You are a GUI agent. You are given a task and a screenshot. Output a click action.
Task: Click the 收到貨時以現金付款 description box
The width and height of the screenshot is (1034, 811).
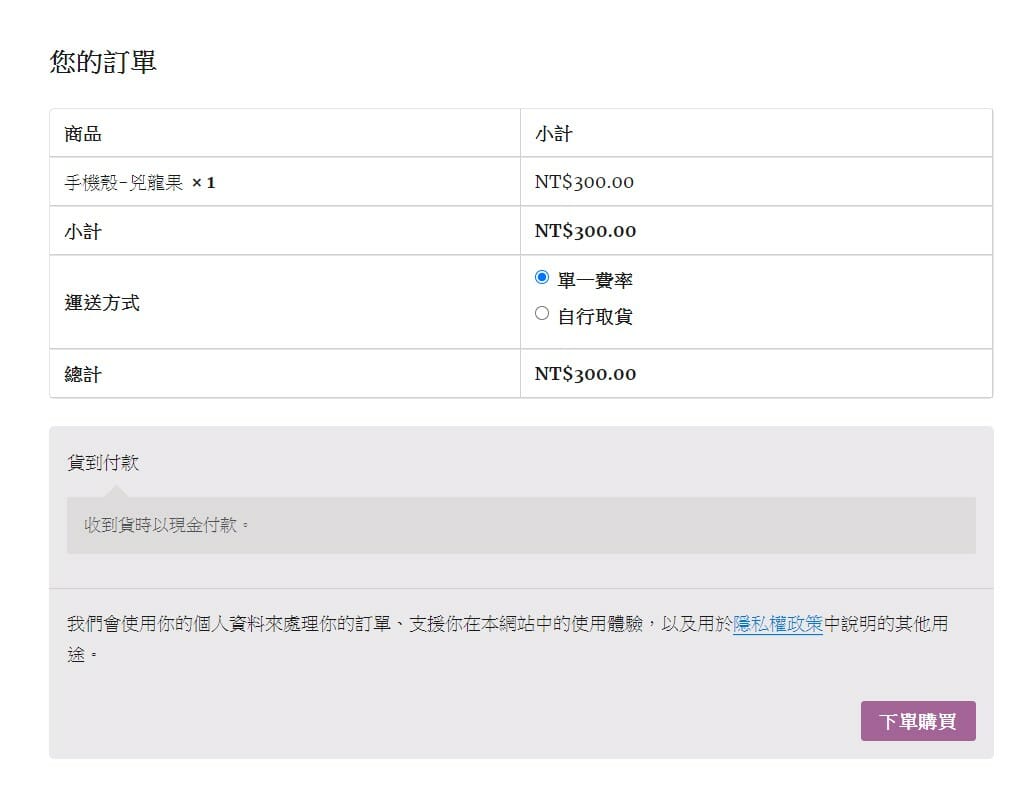tap(520, 525)
